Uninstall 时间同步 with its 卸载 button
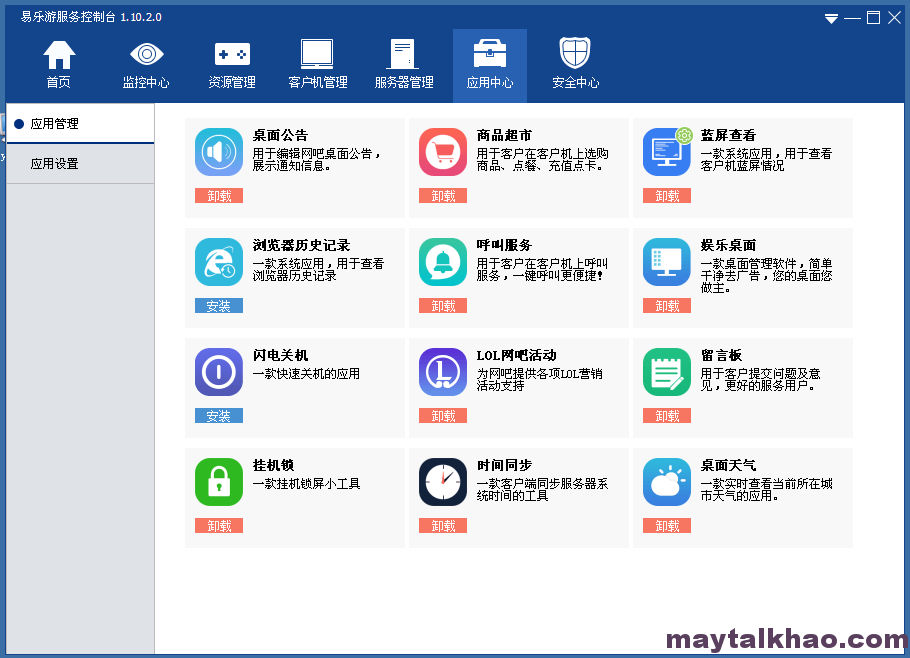910x658 pixels. 443,526
